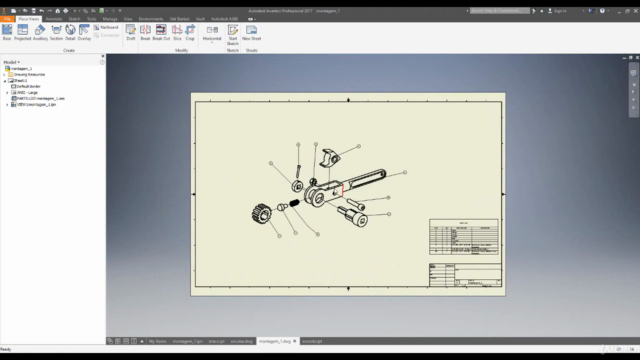Activate the Crop tool
This screenshot has height=360, width=640.
190,32
